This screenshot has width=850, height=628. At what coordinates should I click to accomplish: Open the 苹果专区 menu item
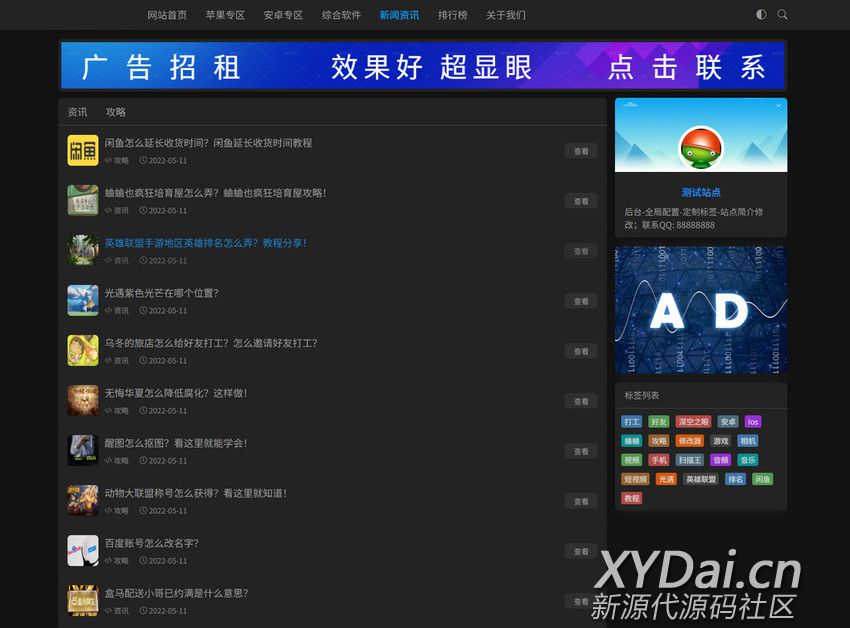[x=225, y=15]
